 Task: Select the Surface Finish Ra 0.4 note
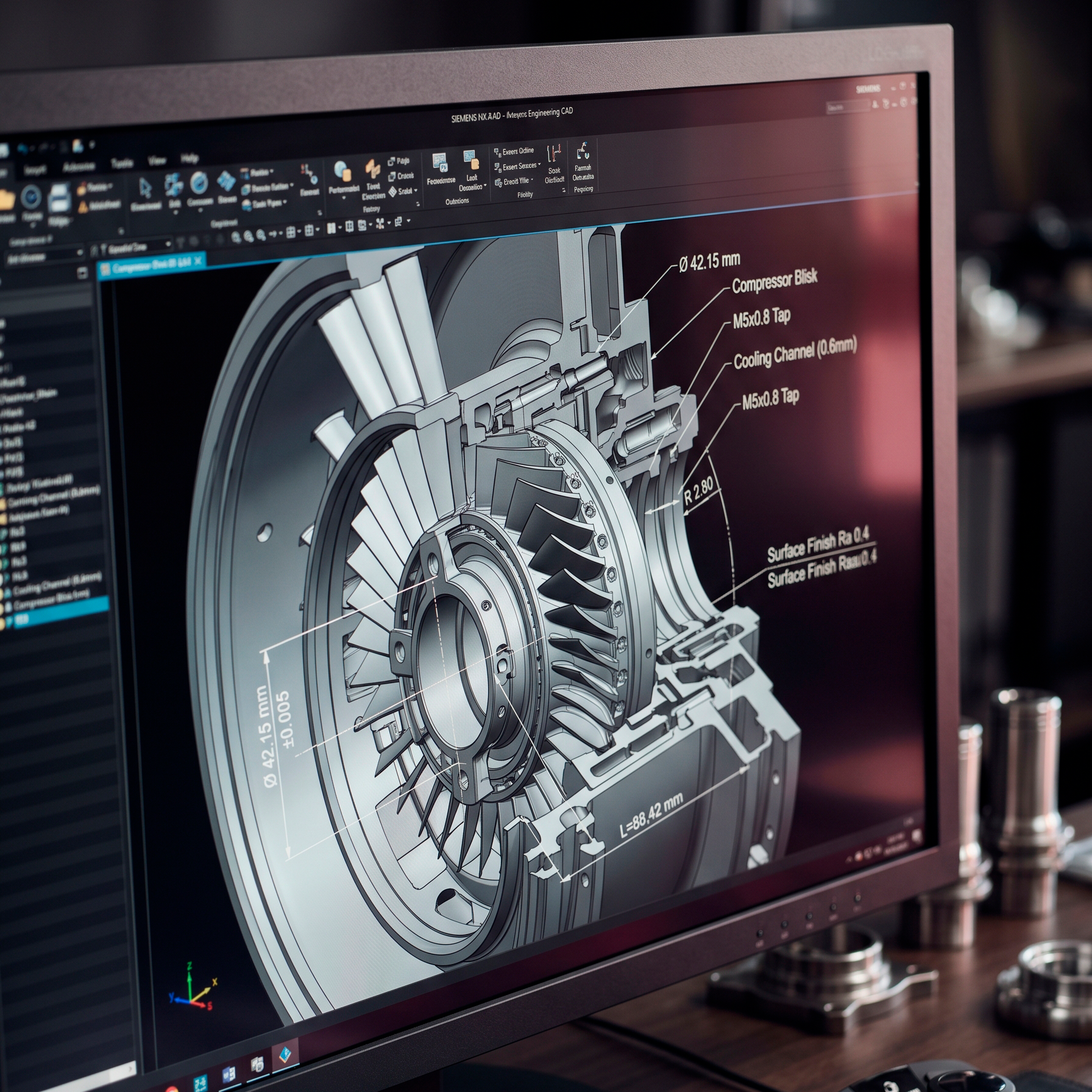click(x=818, y=544)
